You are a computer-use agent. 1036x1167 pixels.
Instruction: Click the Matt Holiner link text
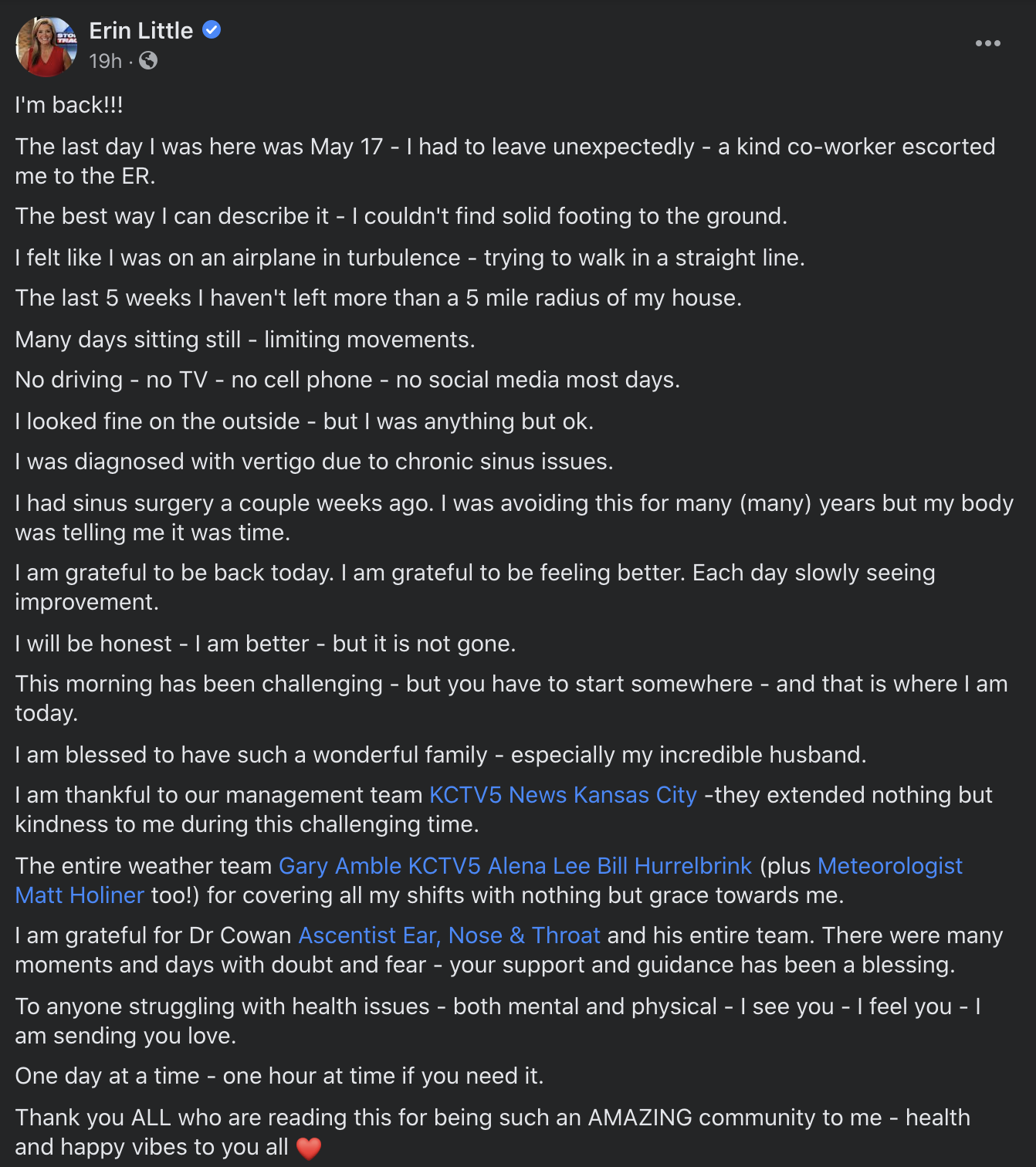tap(80, 895)
